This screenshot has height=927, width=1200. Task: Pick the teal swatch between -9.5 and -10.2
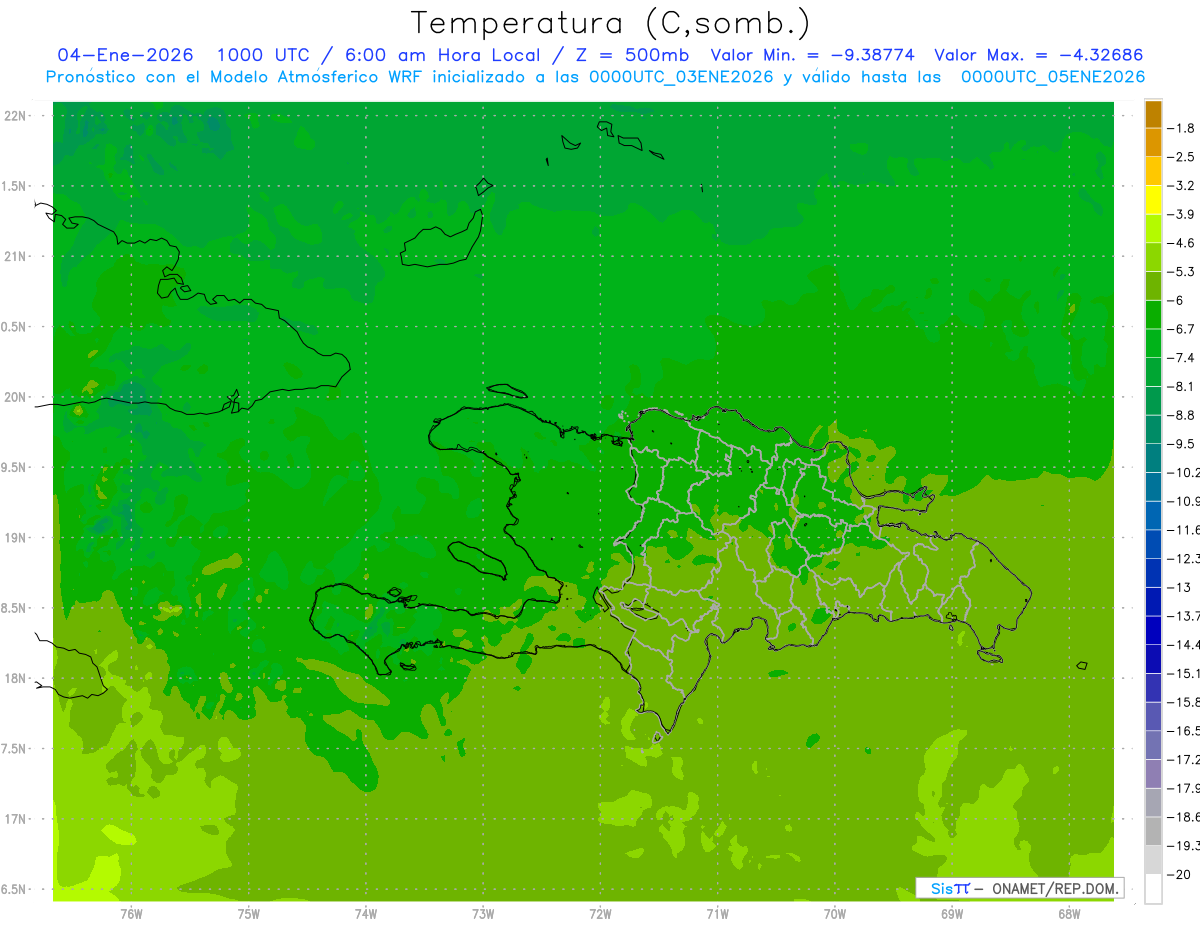[1153, 458]
